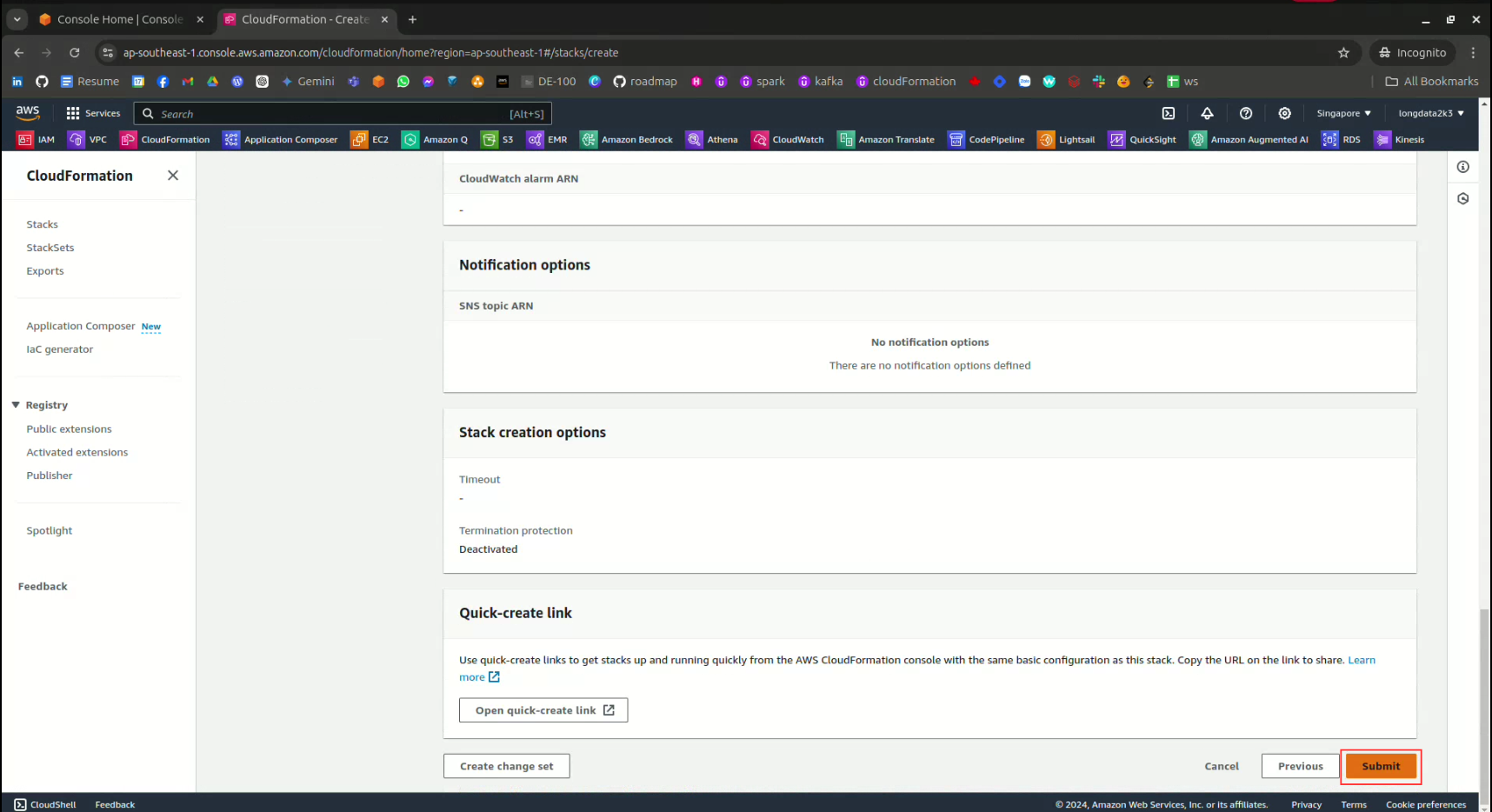Viewport: 1492px width, 812px height.
Task: Select Stacks in the sidebar
Action: [42, 224]
